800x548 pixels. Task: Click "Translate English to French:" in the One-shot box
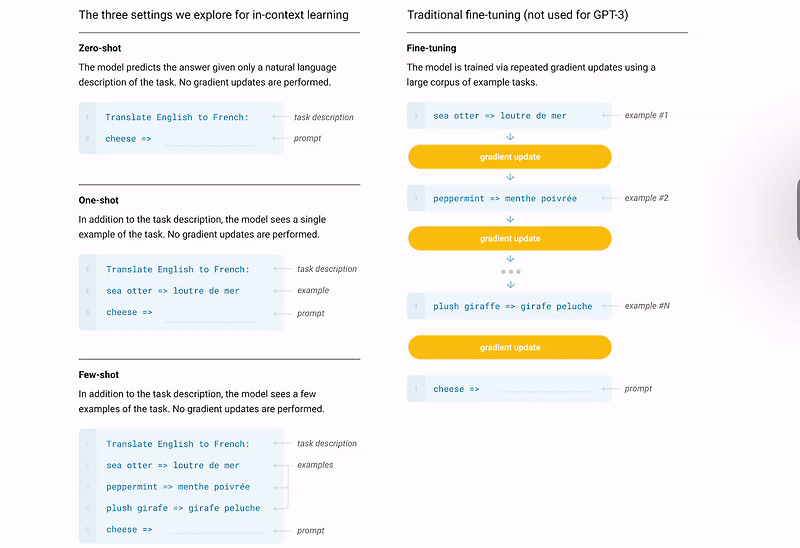point(178,269)
